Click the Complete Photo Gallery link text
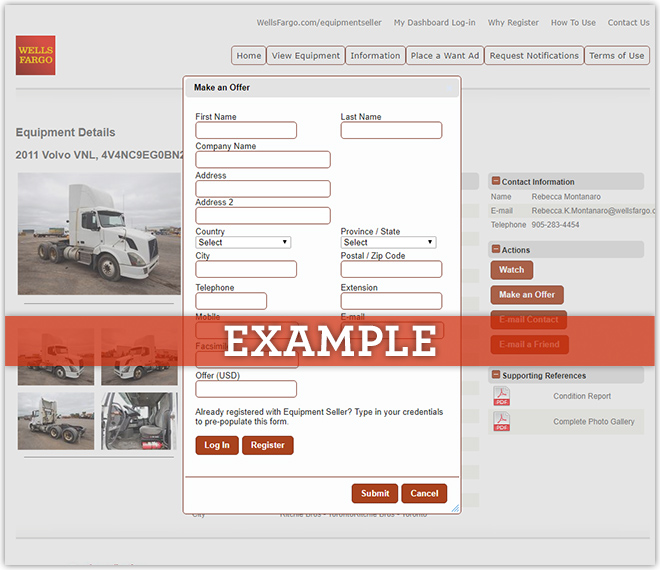Viewport: 660px width, 570px height. [x=593, y=421]
